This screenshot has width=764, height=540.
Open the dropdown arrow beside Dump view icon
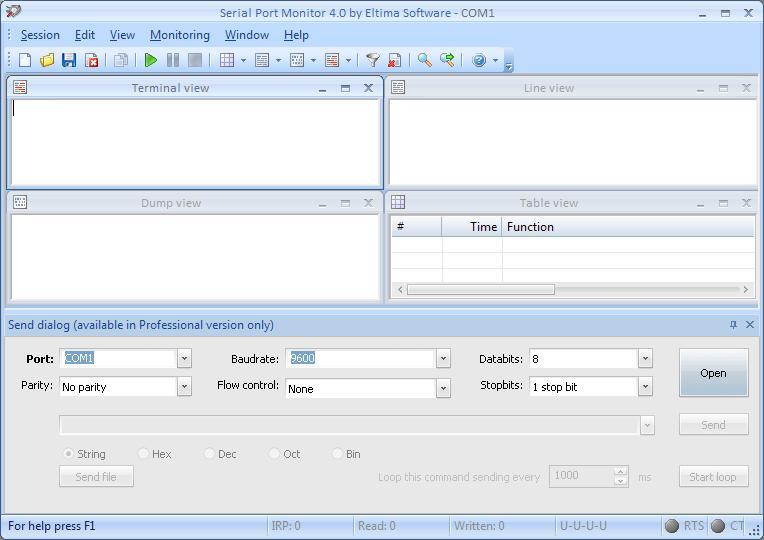click(x=313, y=60)
